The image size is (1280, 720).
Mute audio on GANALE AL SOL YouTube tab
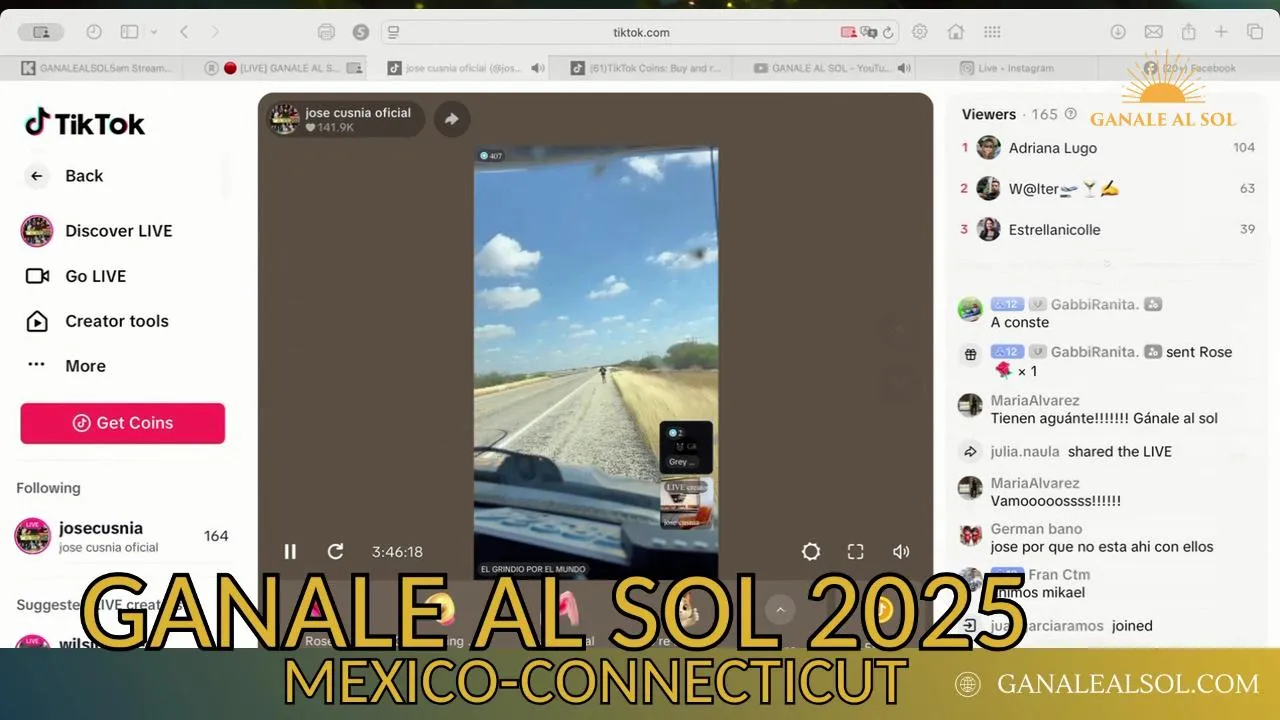pos(904,68)
